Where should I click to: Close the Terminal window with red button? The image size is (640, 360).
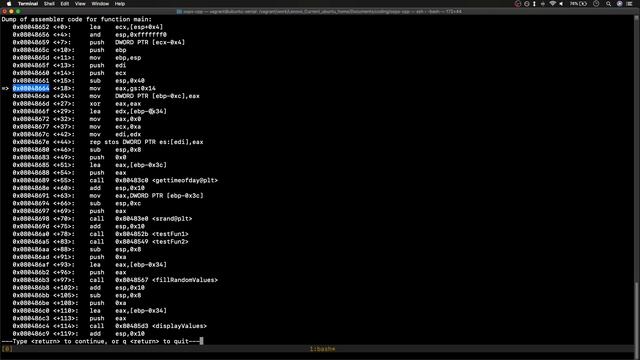4,11
